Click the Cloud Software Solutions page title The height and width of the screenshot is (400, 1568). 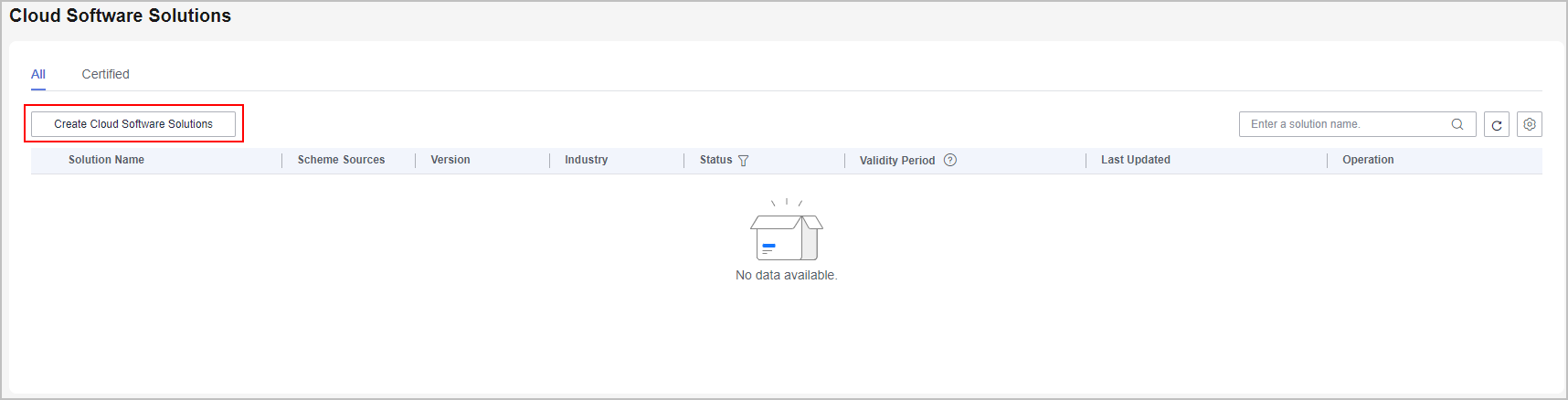(x=121, y=16)
